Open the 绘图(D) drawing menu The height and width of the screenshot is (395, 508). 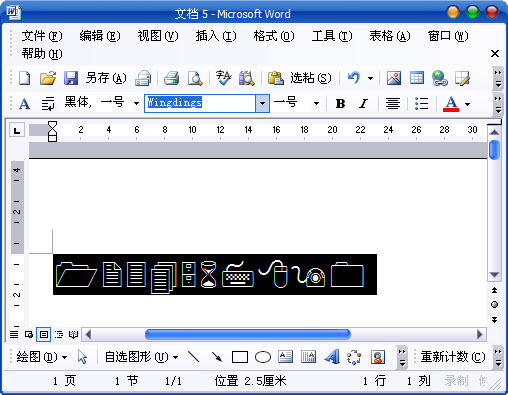(42, 357)
